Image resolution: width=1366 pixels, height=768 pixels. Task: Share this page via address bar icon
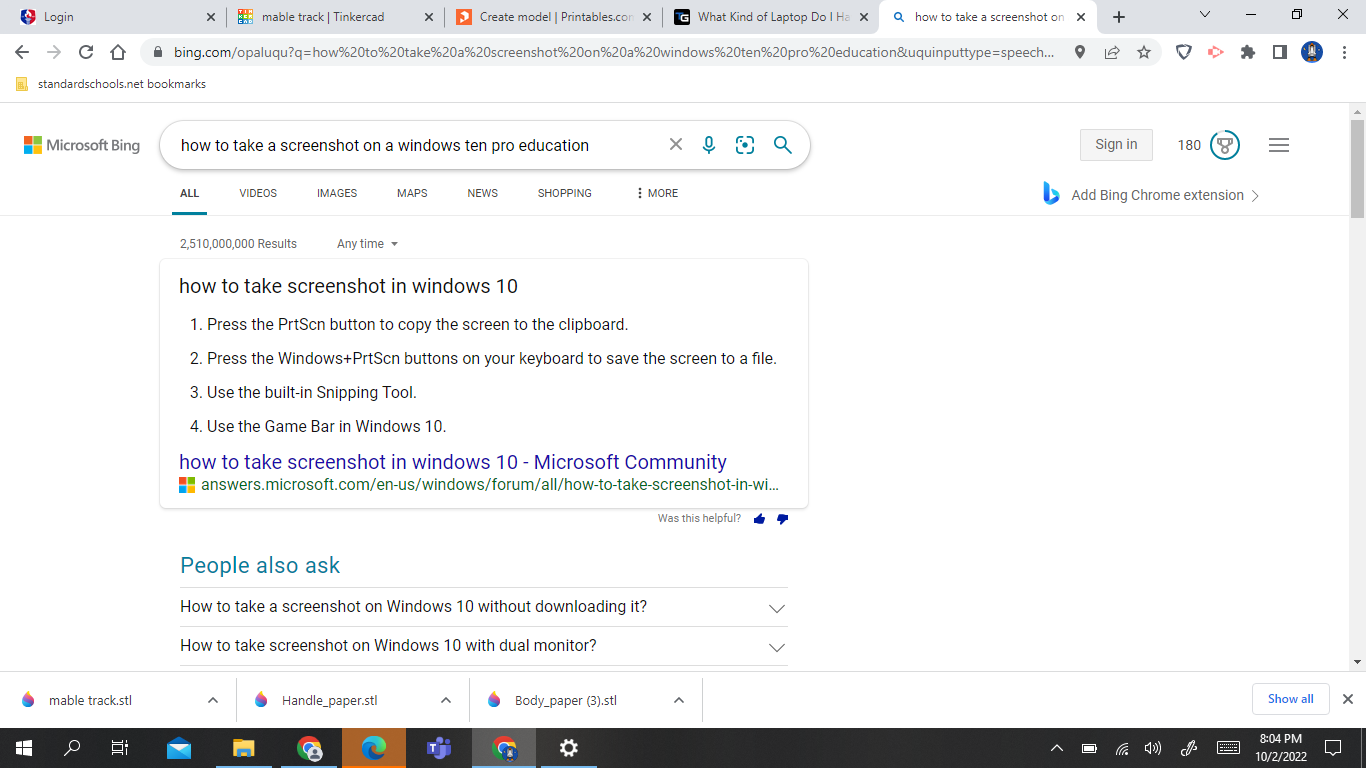tap(1112, 52)
